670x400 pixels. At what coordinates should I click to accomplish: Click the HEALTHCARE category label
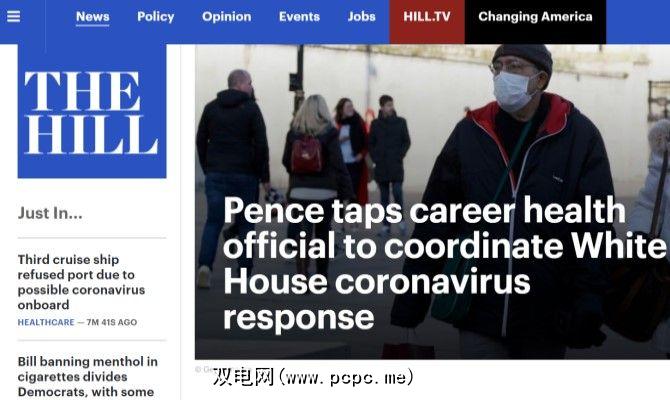46,322
